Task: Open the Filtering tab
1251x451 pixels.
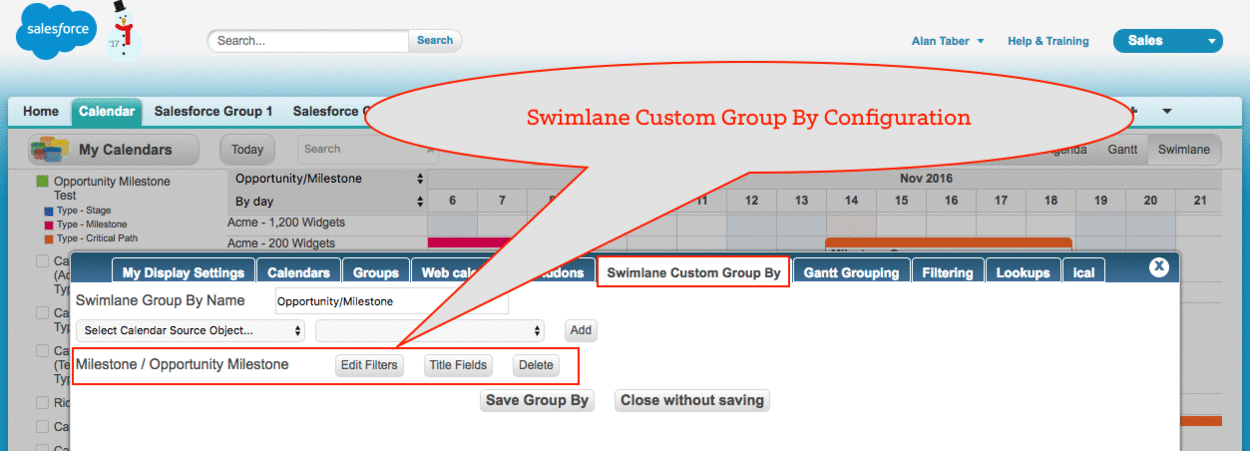Action: 947,272
